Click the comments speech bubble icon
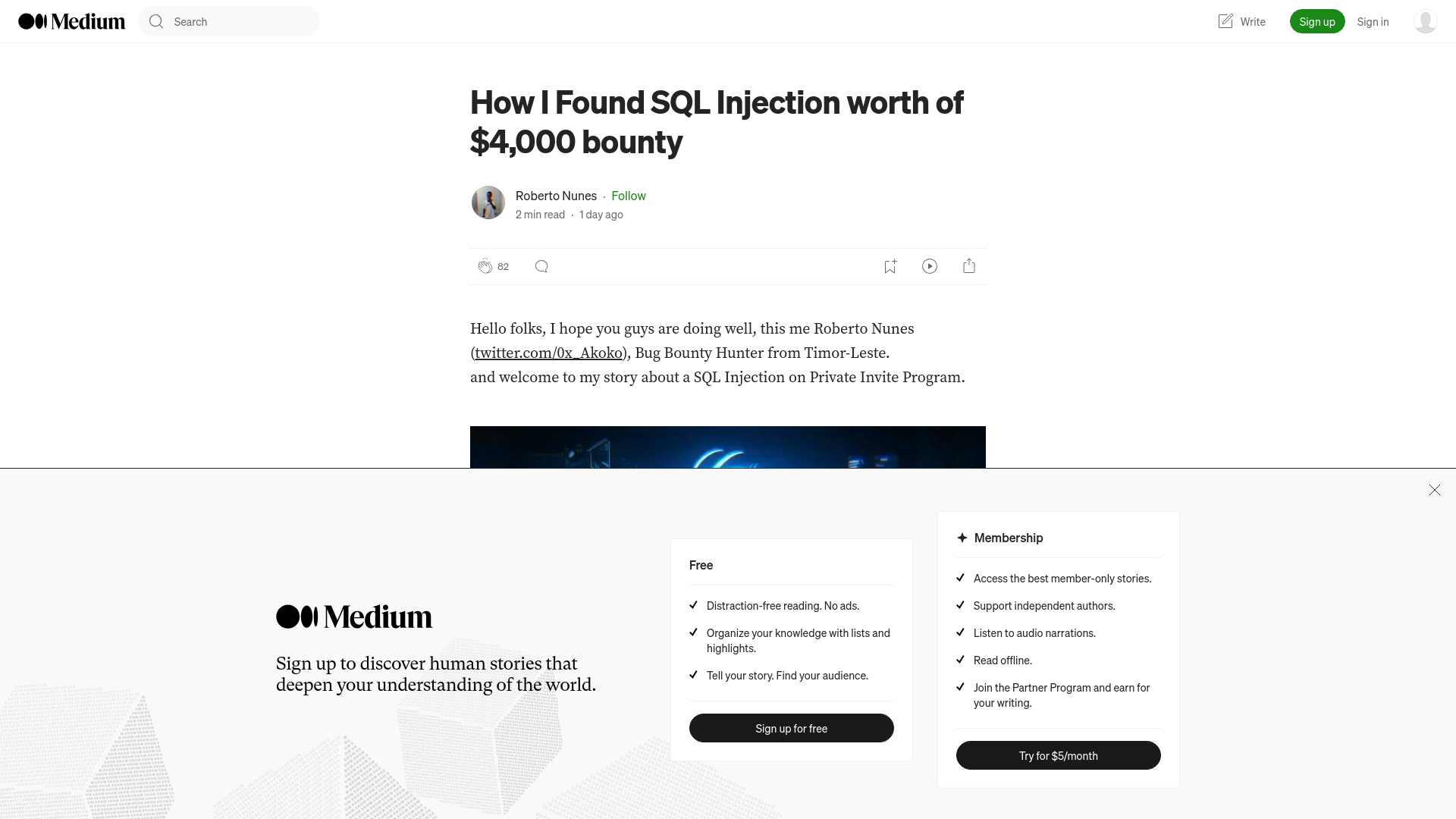Image resolution: width=1456 pixels, height=819 pixels. click(x=541, y=266)
